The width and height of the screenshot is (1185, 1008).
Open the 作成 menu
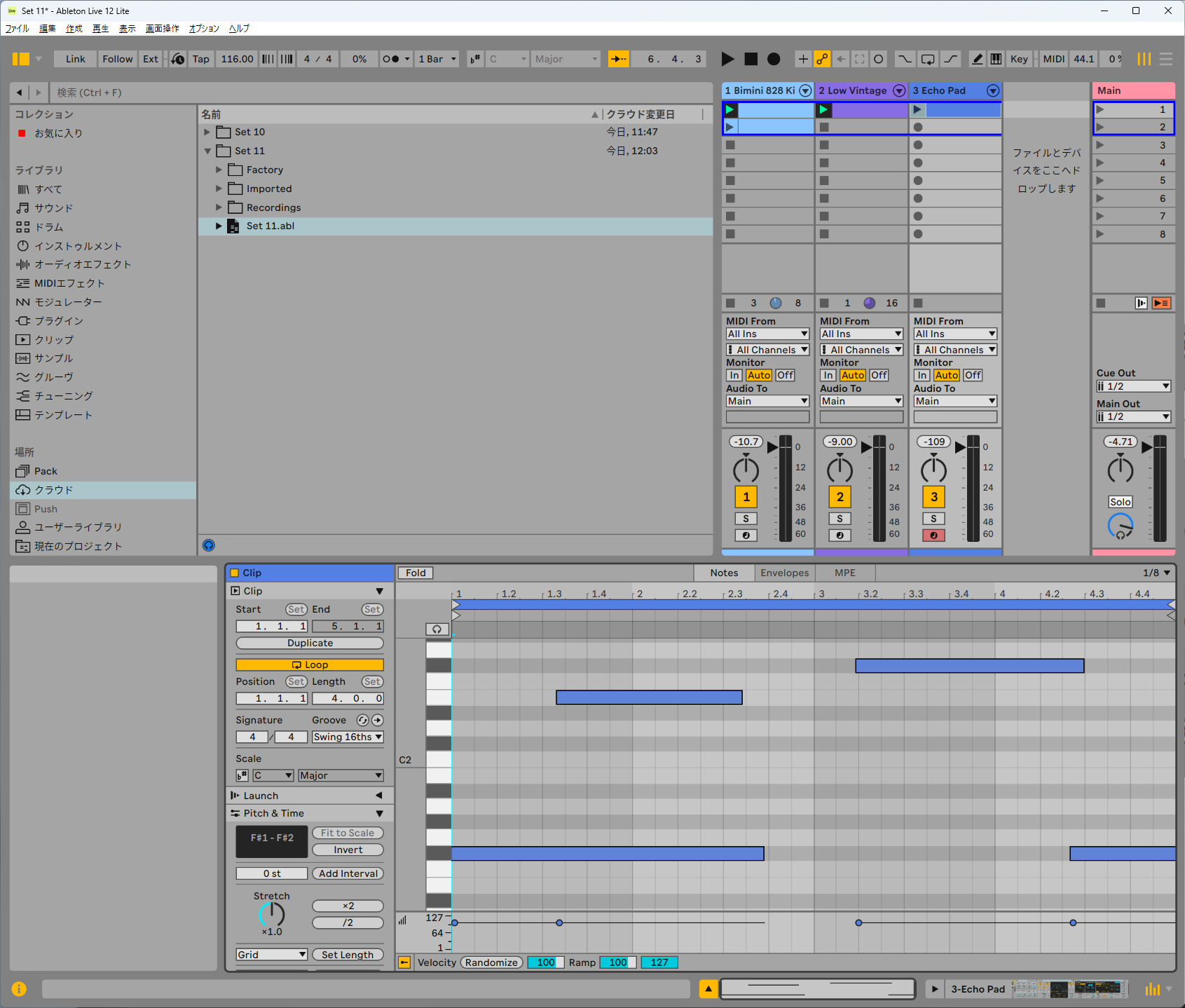(74, 29)
